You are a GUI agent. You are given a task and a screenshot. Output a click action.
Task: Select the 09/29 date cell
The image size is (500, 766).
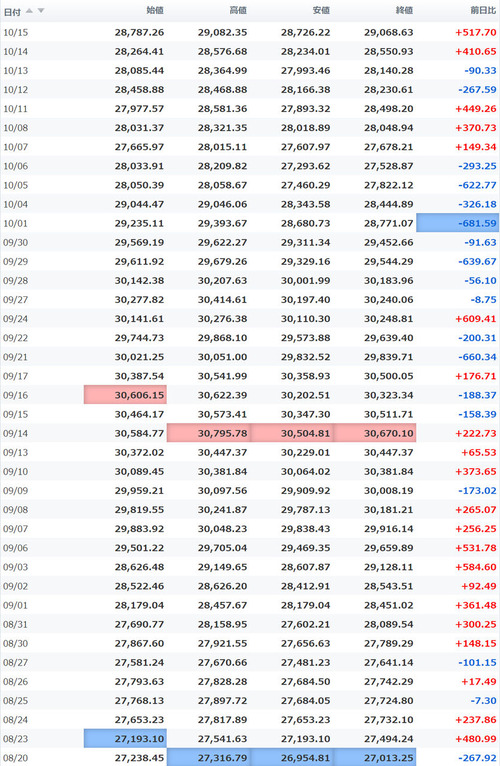click(x=16, y=261)
